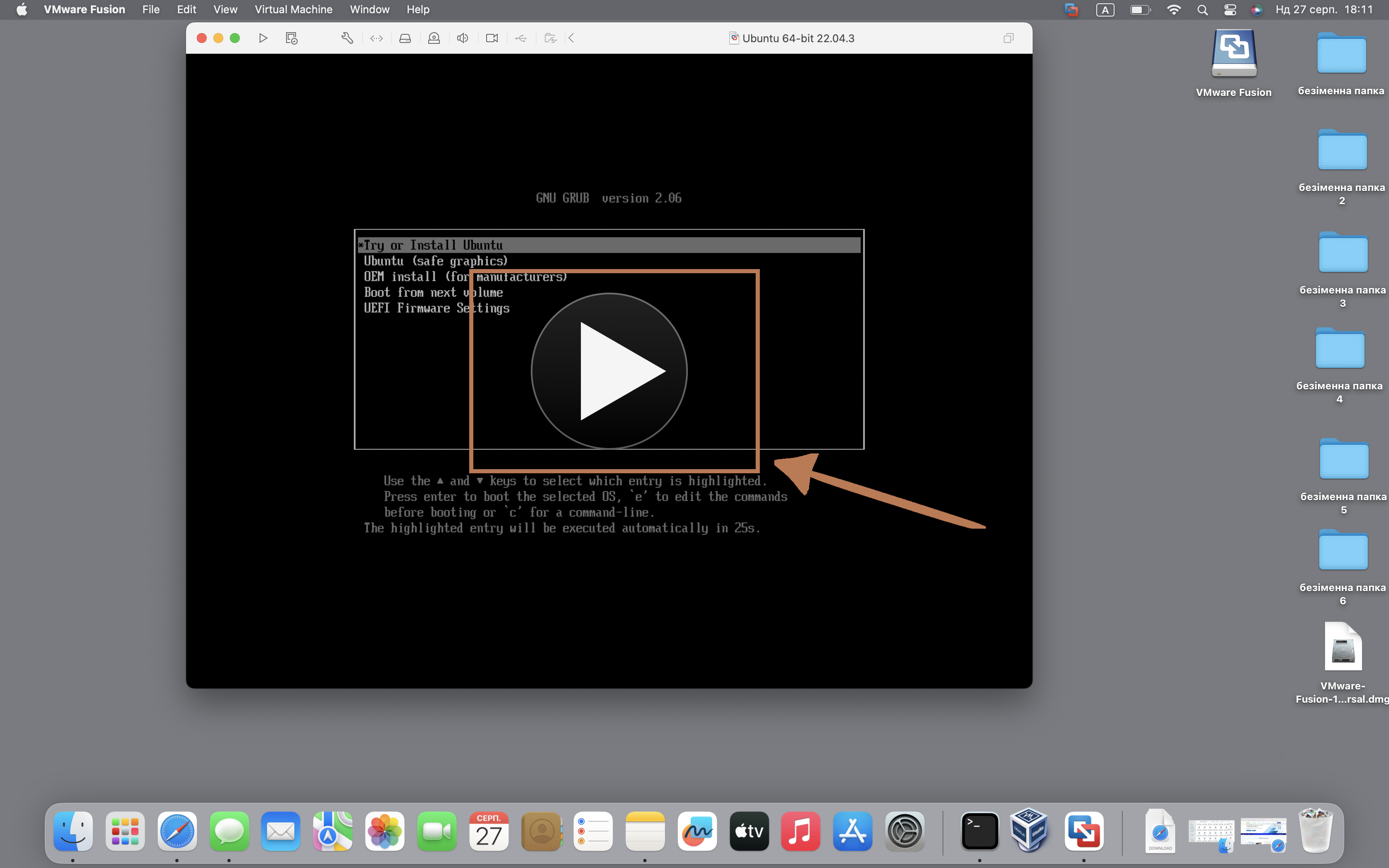
Task: Open the View menu
Action: point(225,9)
